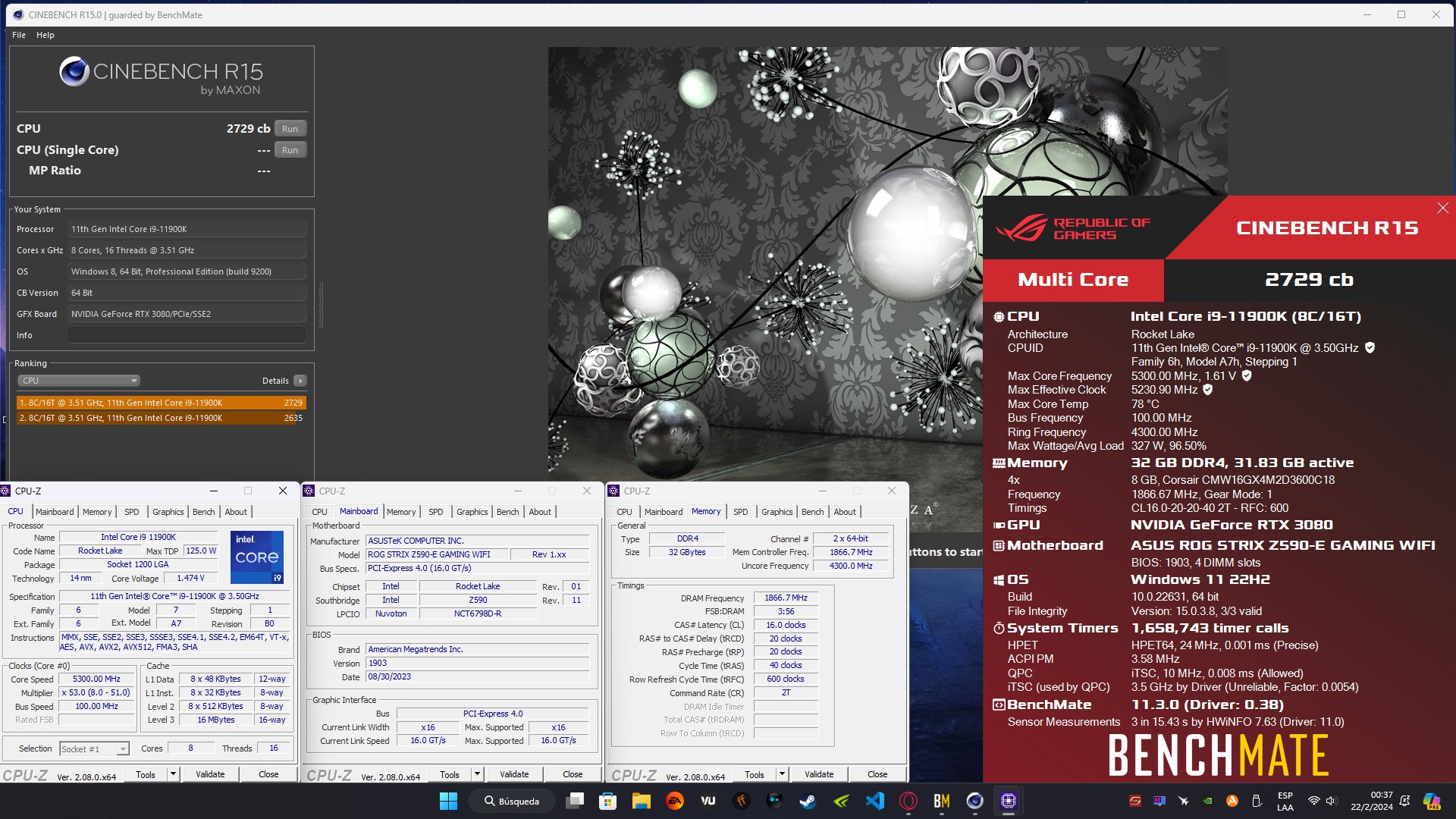Click Close button in first CPU-Z window
The height and width of the screenshot is (819, 1456).
pyautogui.click(x=268, y=774)
